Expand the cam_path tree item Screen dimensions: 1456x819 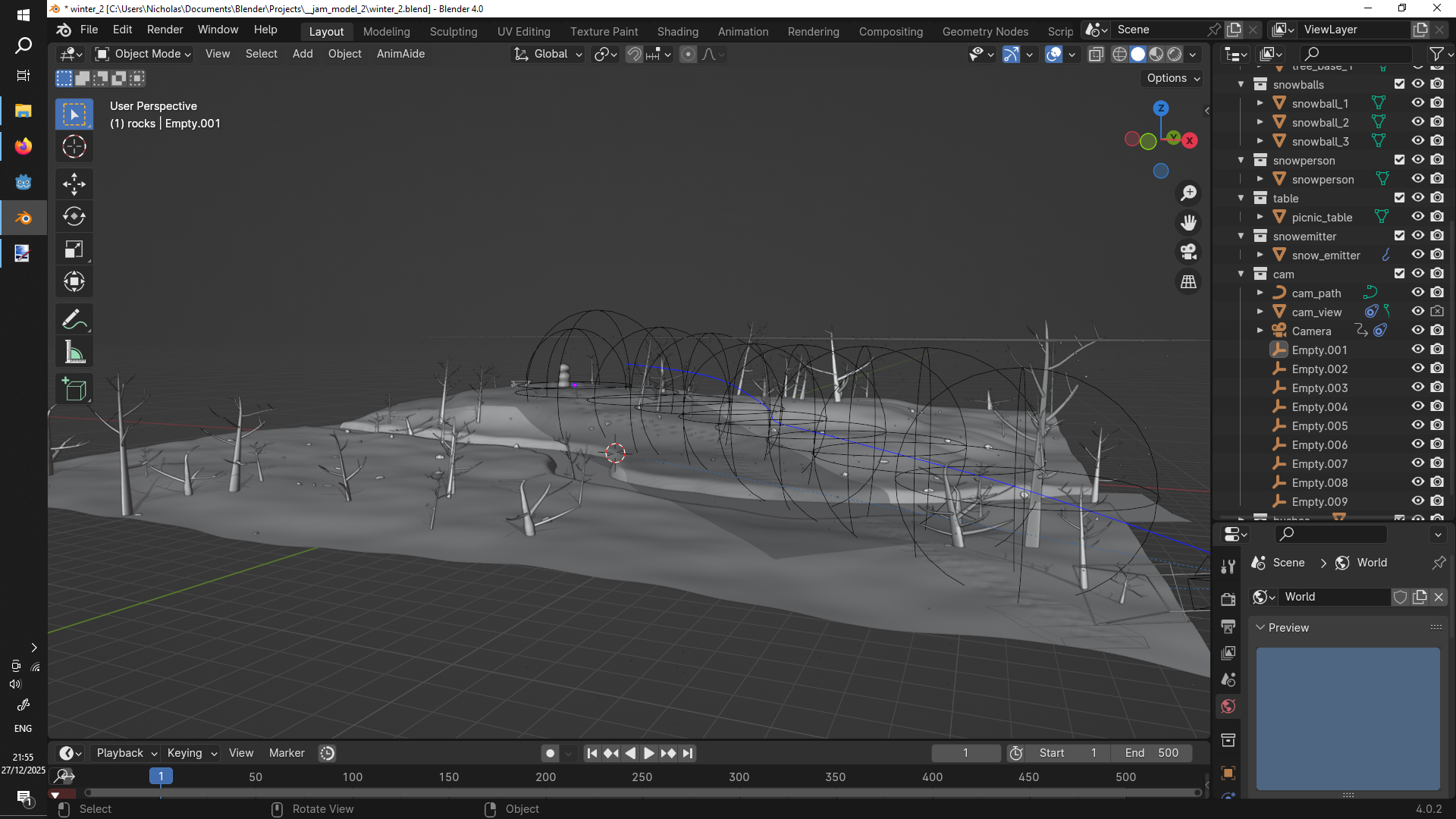(1260, 293)
